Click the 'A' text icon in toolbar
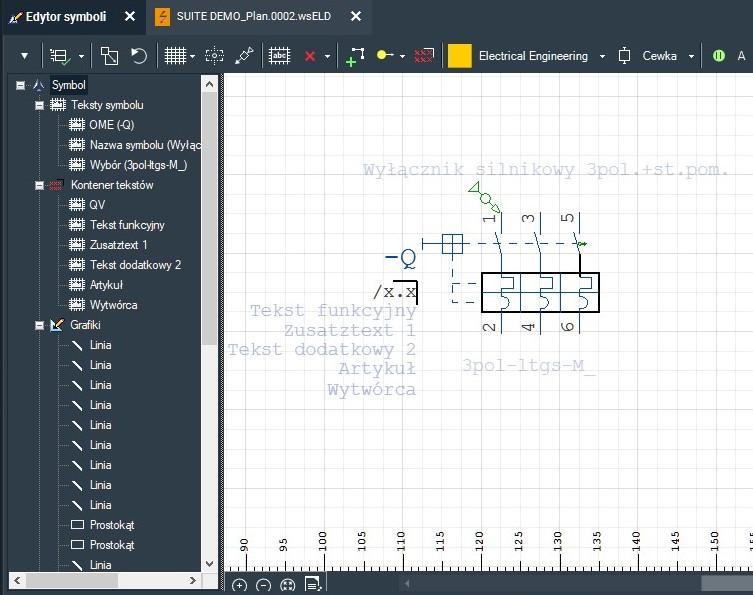Image resolution: width=753 pixels, height=595 pixels. pos(741,56)
